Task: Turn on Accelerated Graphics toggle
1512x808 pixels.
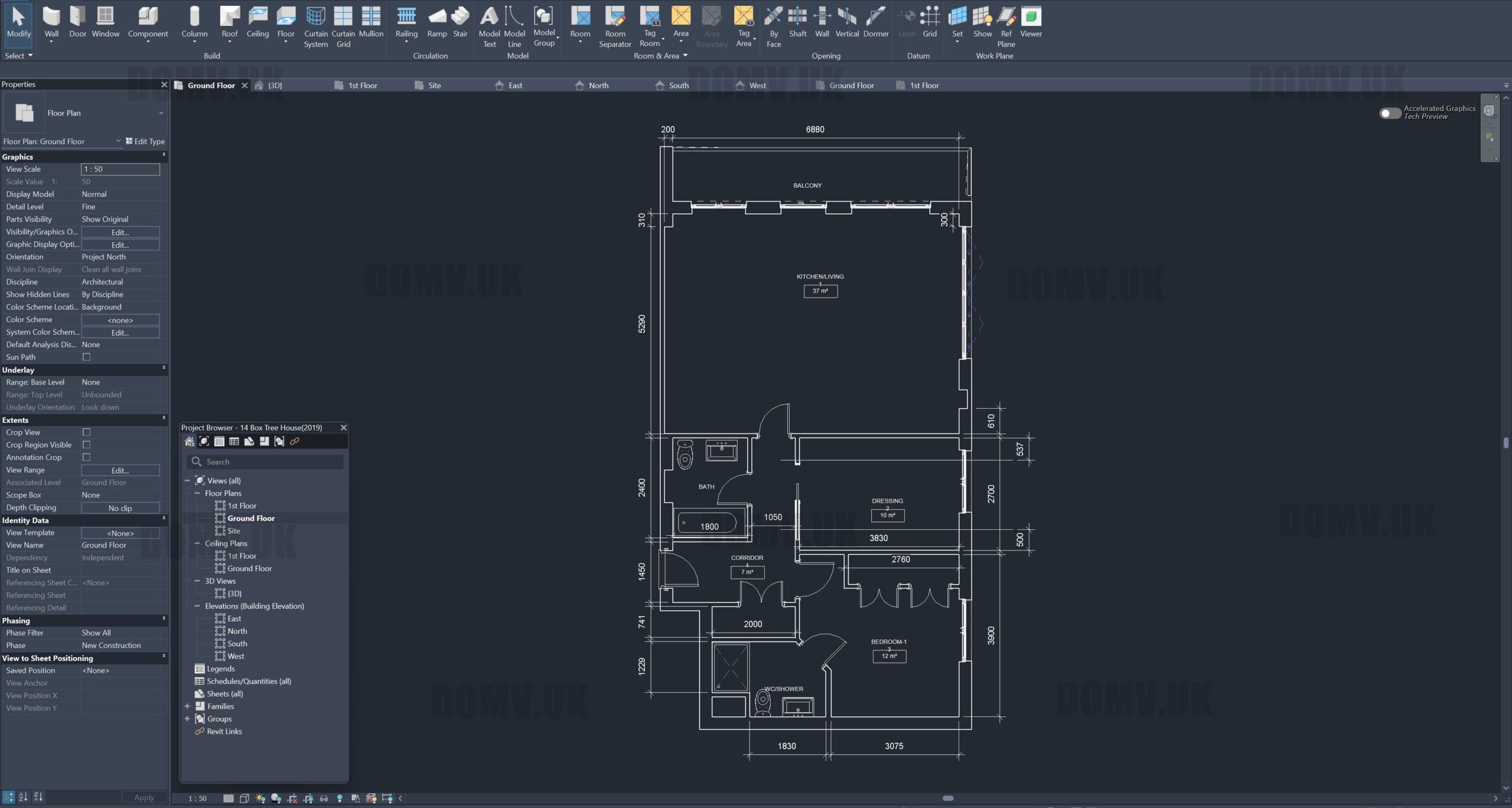Action: click(x=1390, y=113)
